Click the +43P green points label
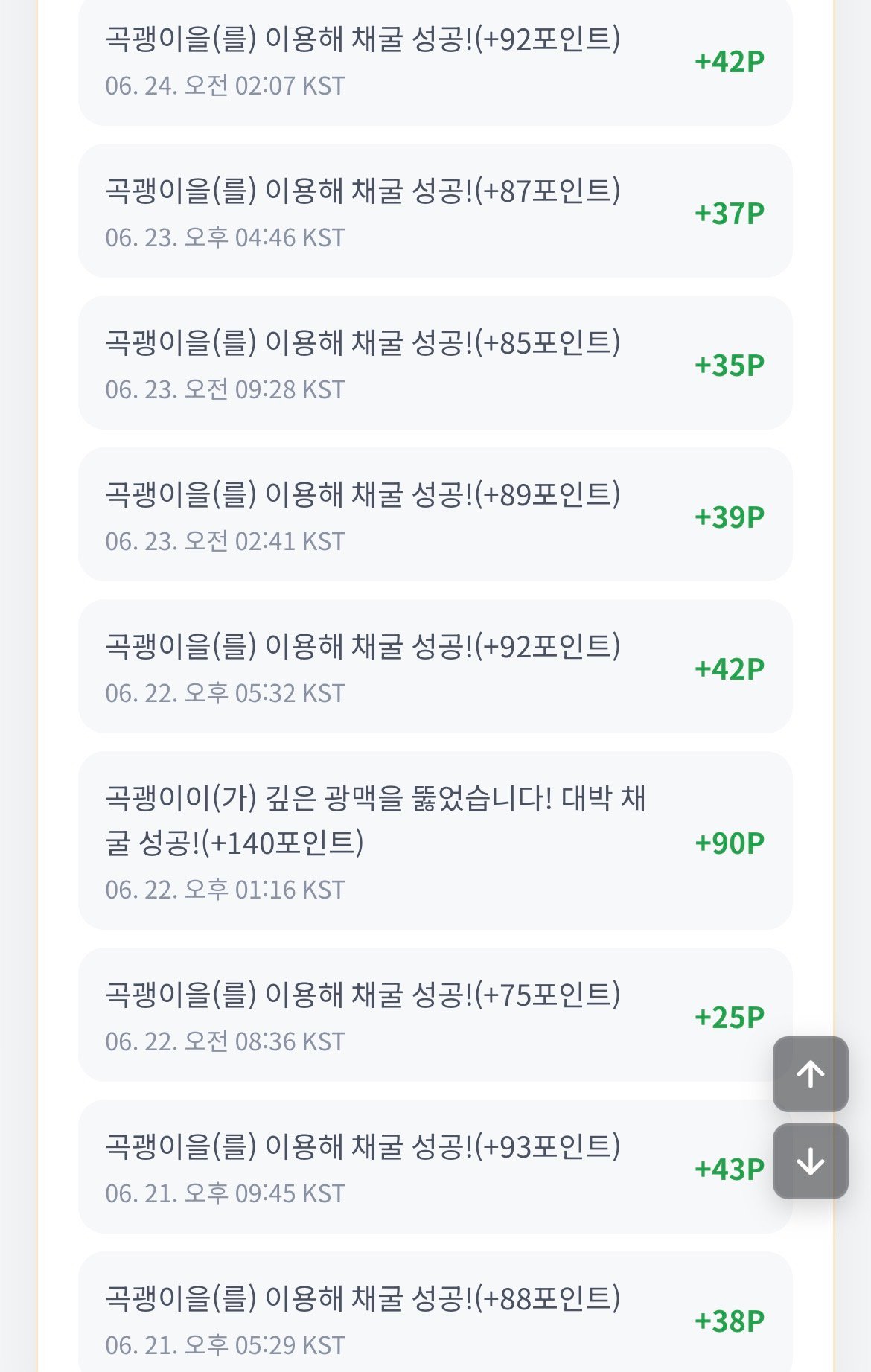 click(x=730, y=1170)
